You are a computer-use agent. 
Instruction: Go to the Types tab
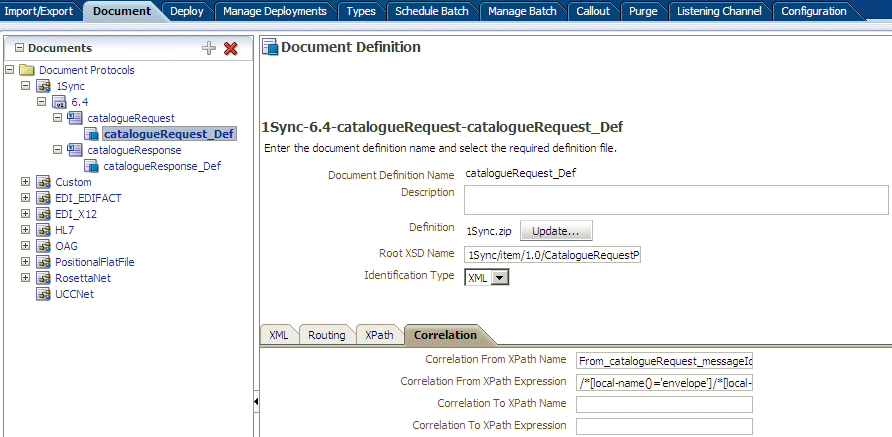pyautogui.click(x=361, y=11)
